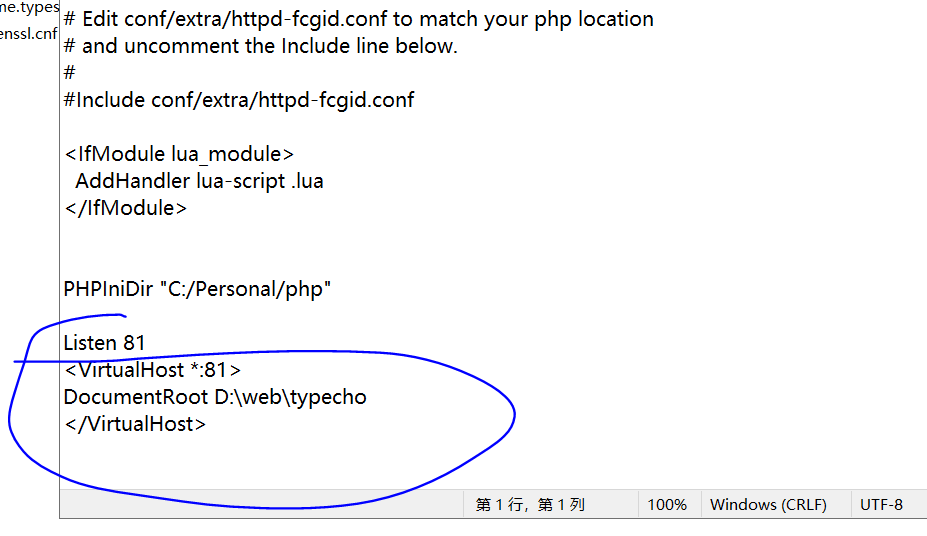
Task: Click the "<VirtualHost *:81>" opening tag
Action: point(152,370)
